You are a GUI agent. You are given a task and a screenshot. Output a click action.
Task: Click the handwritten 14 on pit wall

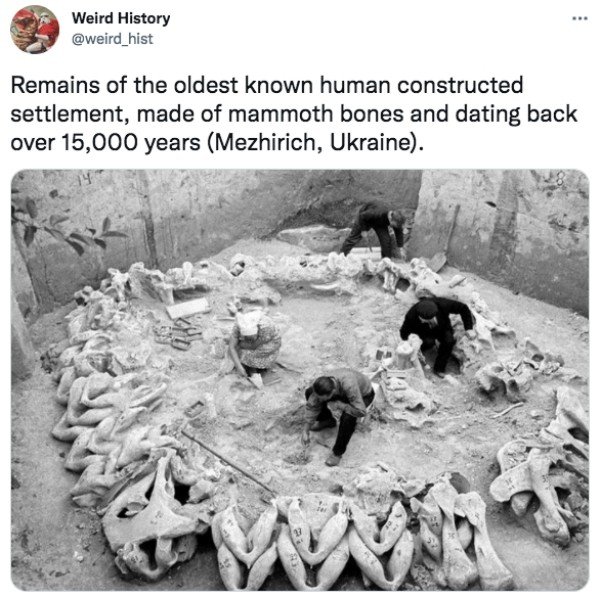point(85,178)
